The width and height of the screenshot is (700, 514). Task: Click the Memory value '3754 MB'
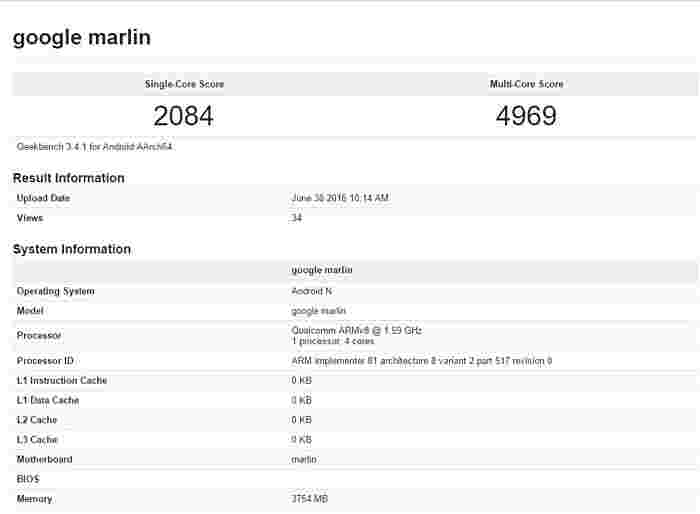[309, 498]
